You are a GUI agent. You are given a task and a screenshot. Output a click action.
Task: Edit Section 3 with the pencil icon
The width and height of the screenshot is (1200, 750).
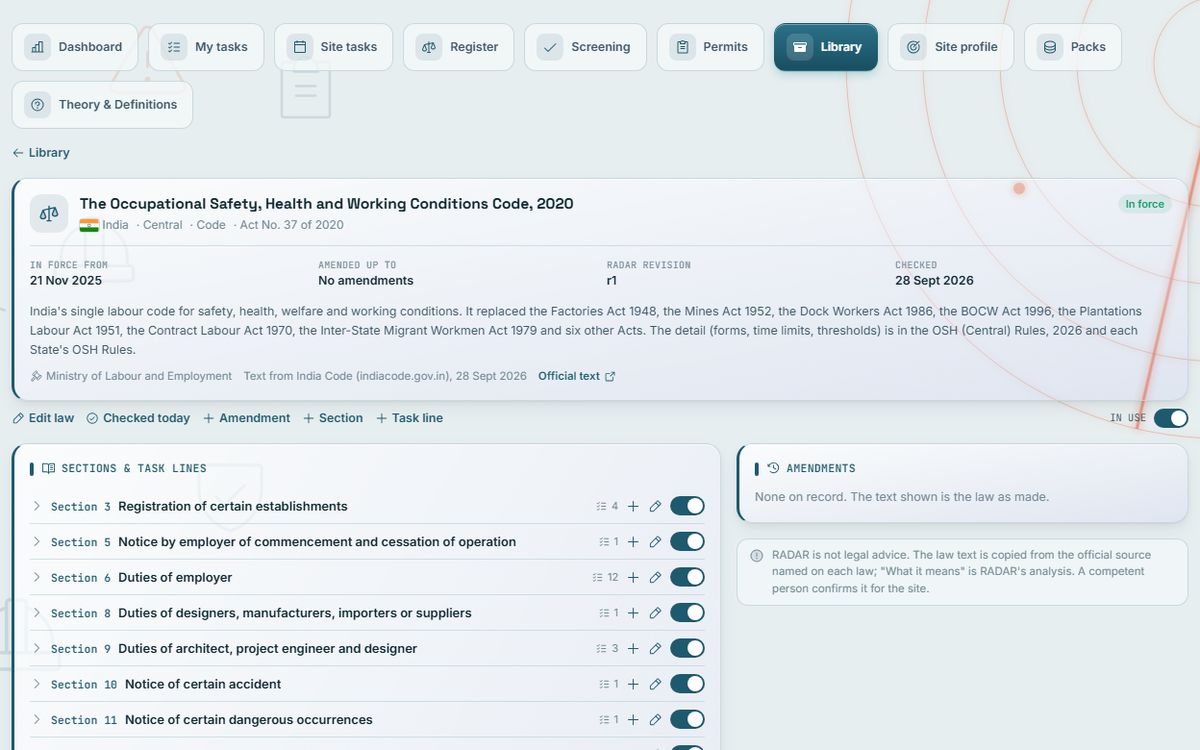pyautogui.click(x=655, y=506)
